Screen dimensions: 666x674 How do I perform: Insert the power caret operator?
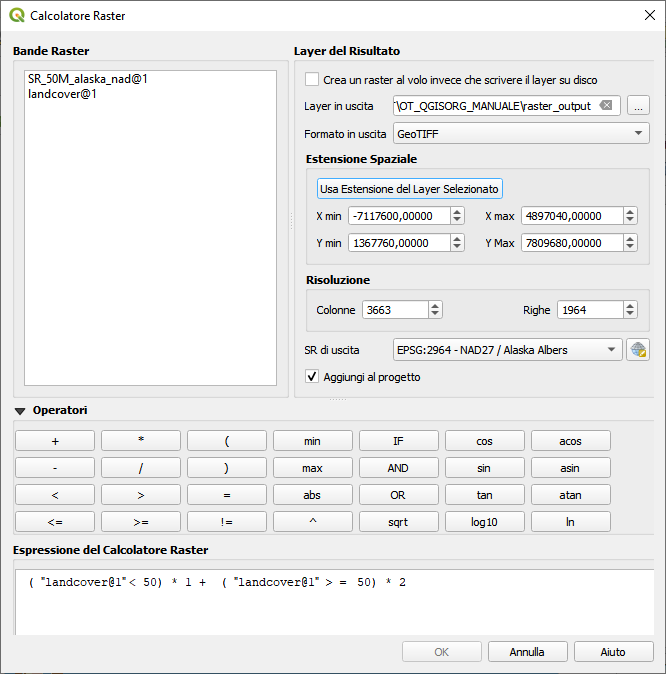313,522
